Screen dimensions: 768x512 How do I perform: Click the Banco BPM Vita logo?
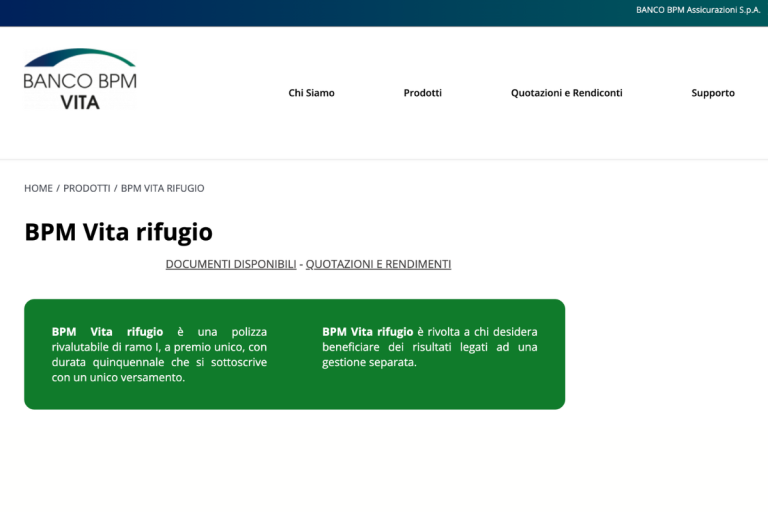click(x=80, y=79)
